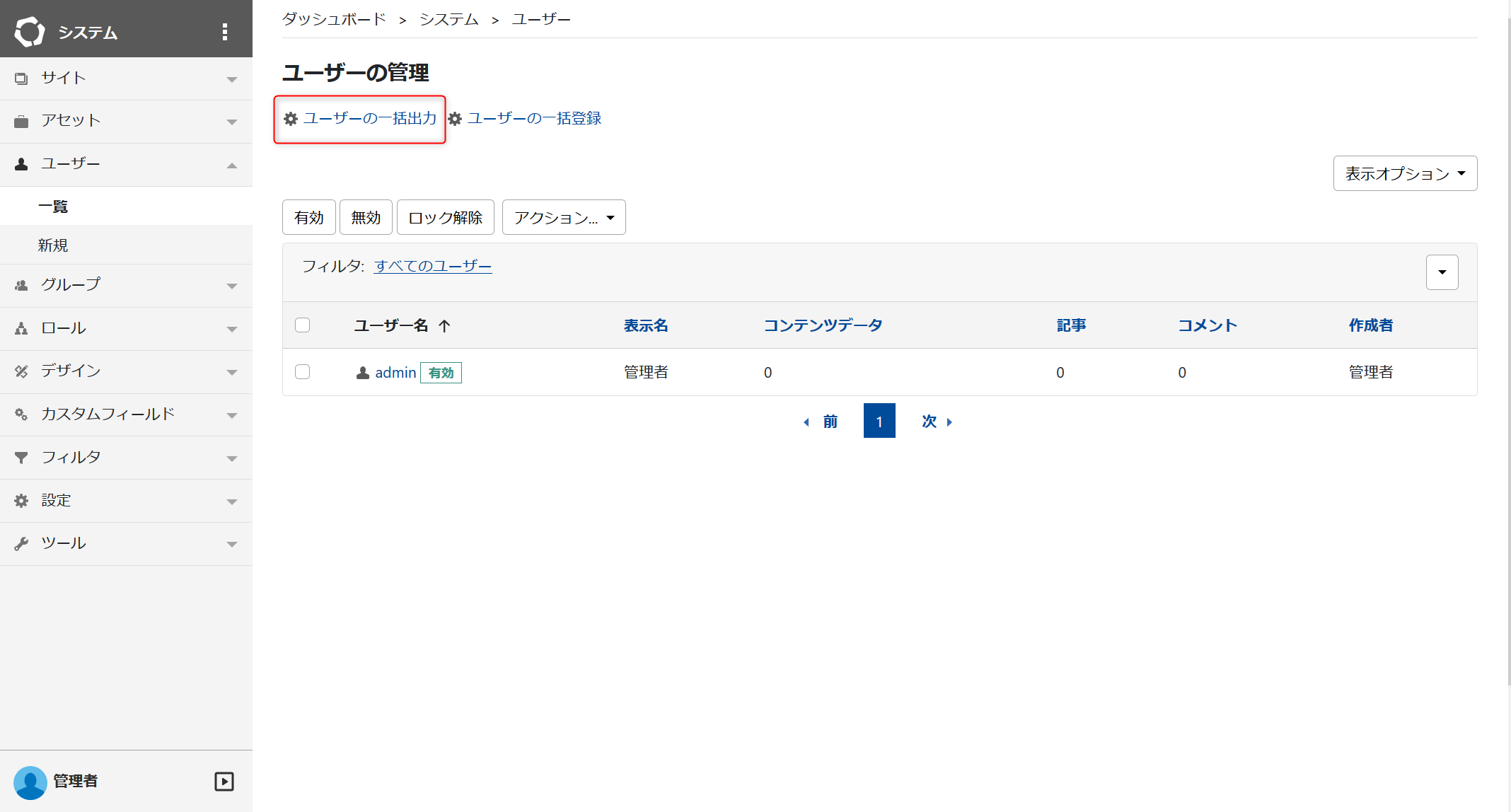Expand the カスタムフィールド menu chevron
Viewport: 1511px width, 812px height.
[231, 415]
